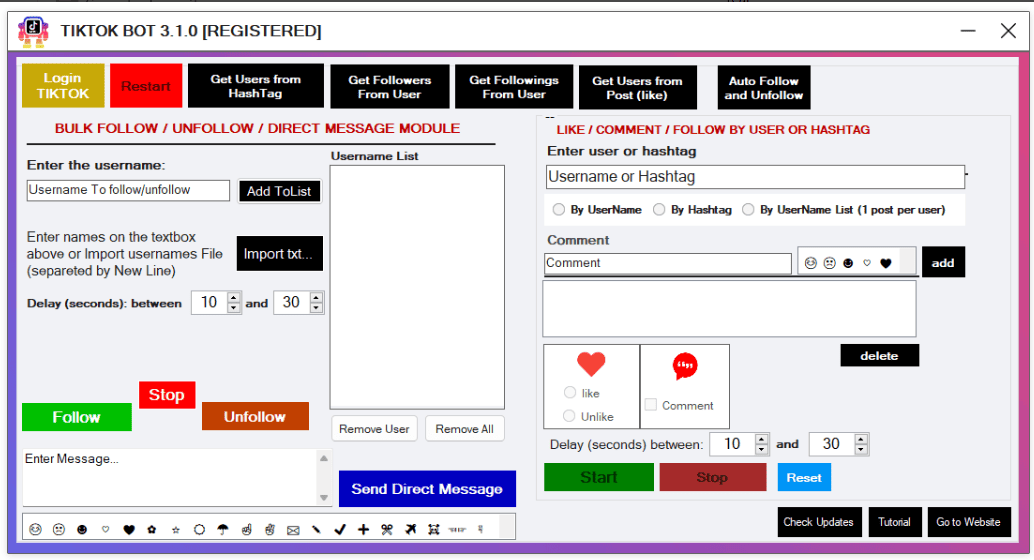Pick smiling face emoji beside Comment field
This screenshot has width=1034, height=560.
coord(811,263)
